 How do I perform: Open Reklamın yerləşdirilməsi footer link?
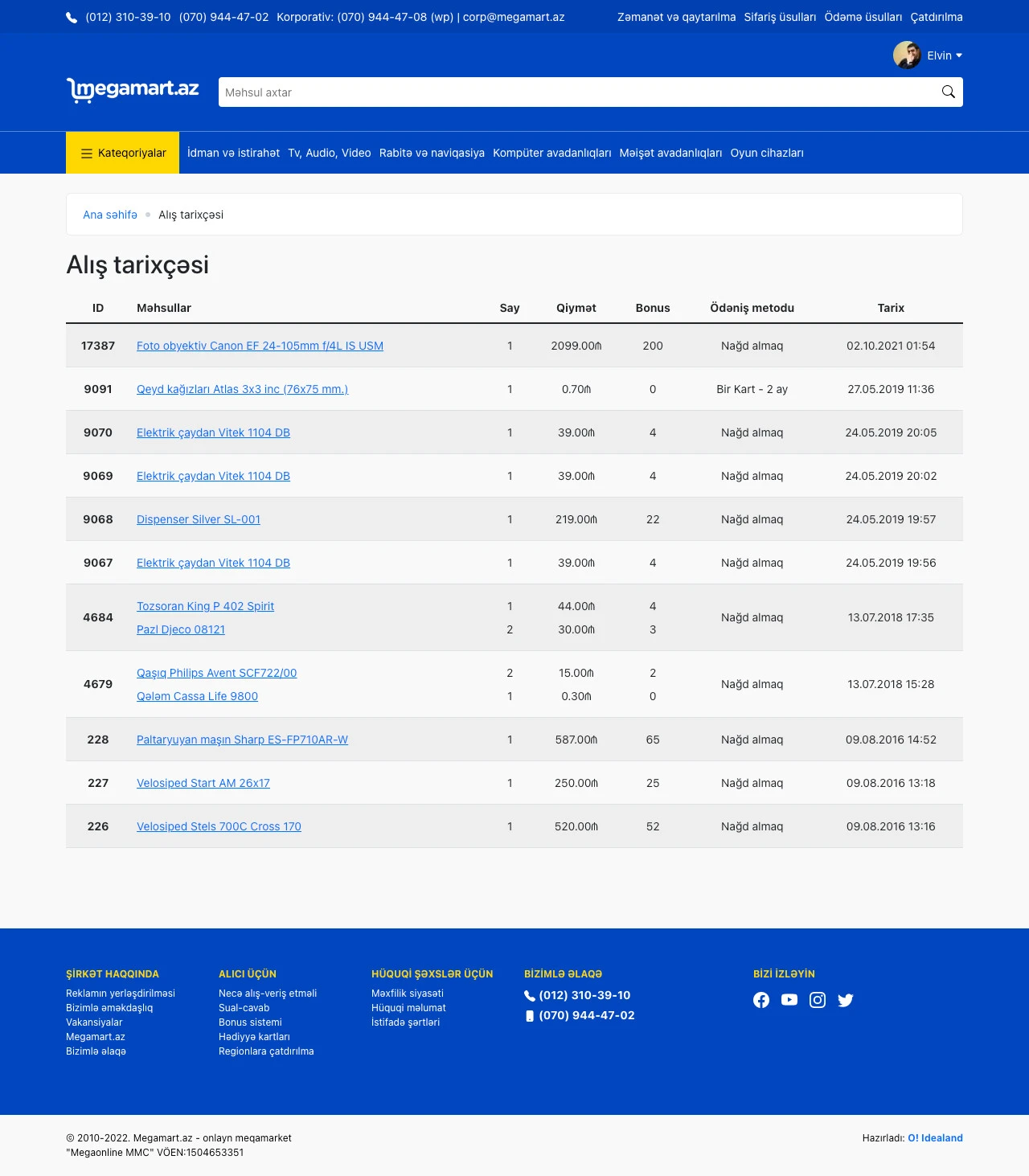click(121, 994)
